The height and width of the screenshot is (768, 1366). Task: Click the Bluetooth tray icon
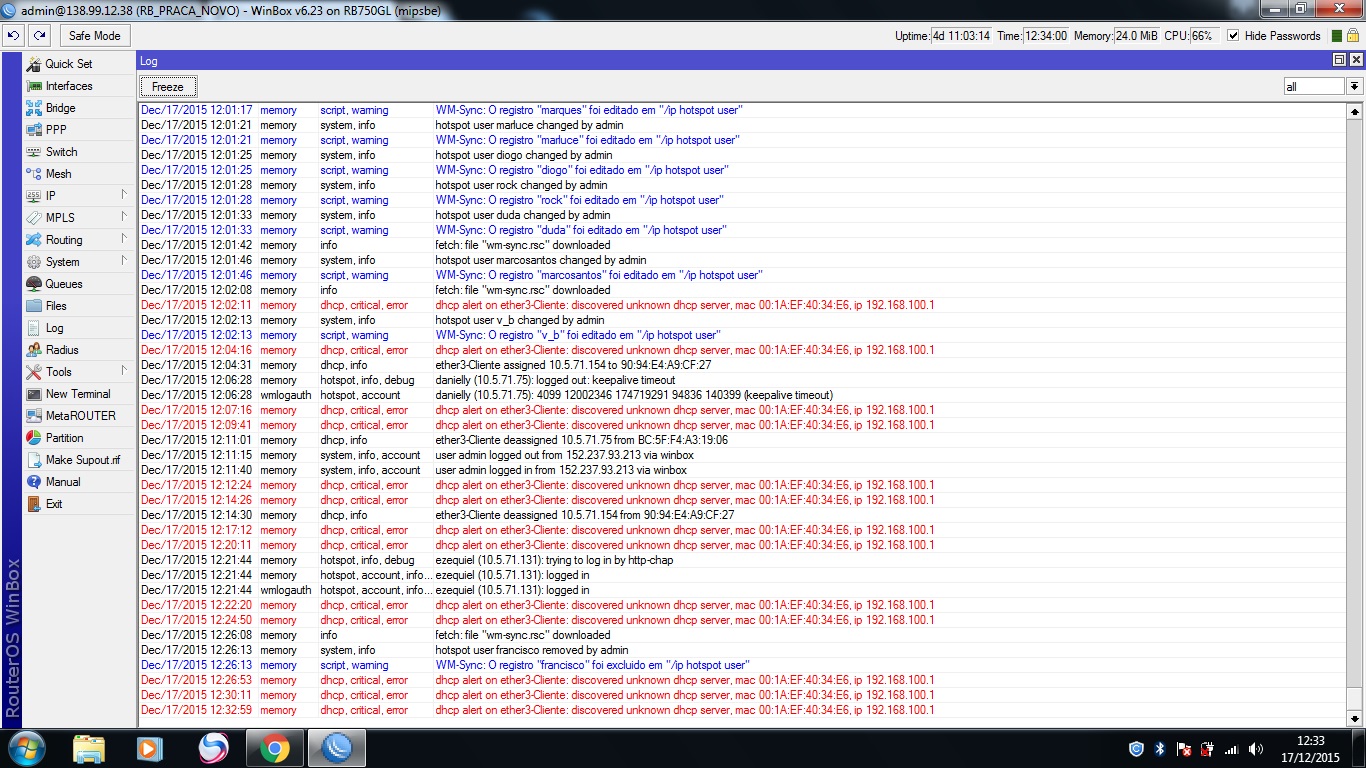click(x=1160, y=749)
